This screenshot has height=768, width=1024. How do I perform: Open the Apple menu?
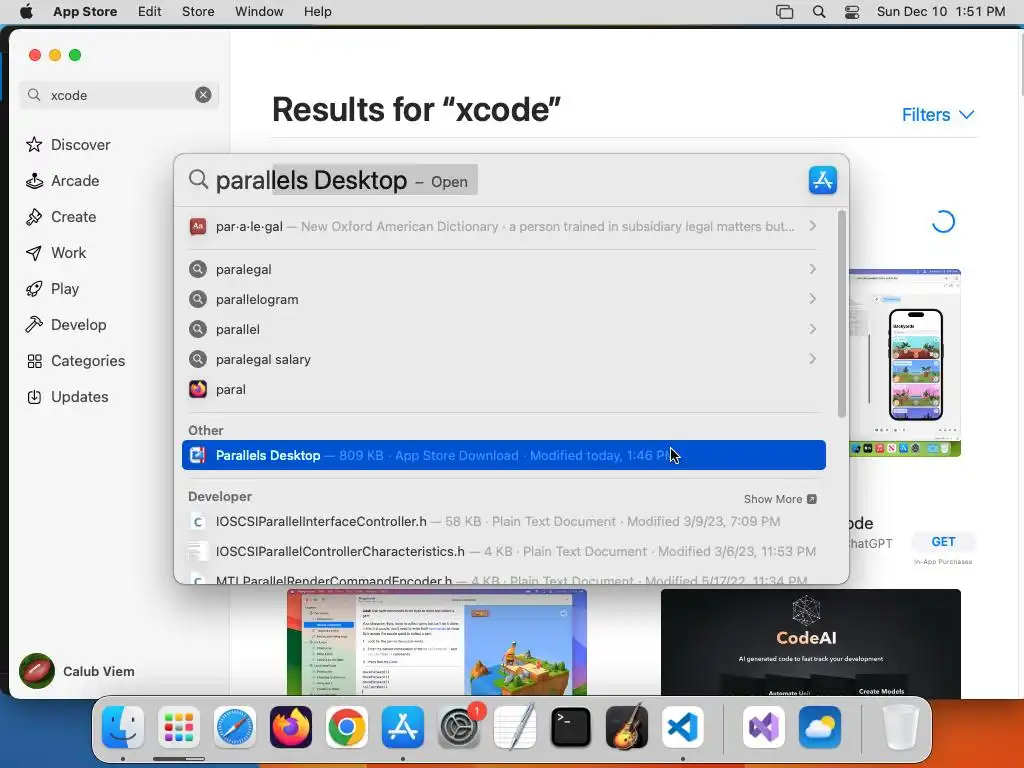pos(26,12)
